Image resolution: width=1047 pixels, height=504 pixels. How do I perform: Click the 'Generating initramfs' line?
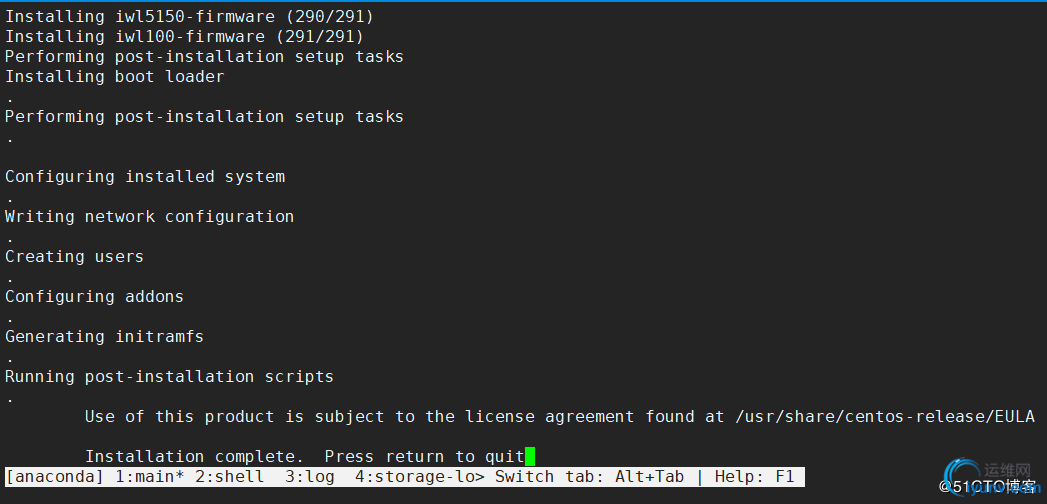pos(104,336)
